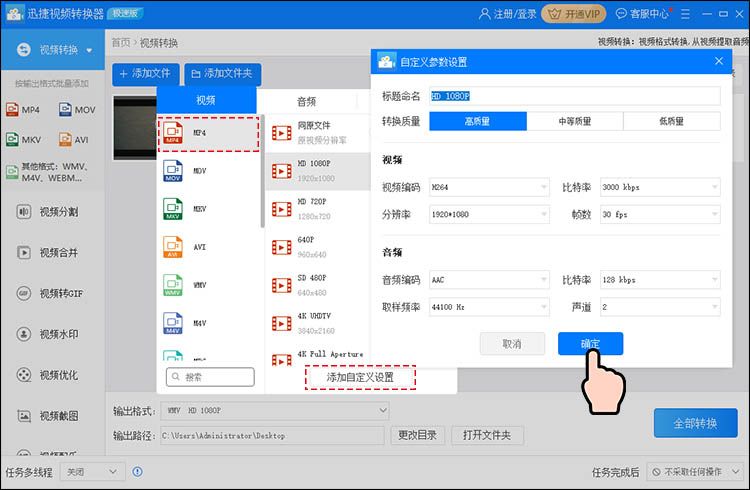
Task: Open the hamburger menu in title bar
Action: (685, 14)
